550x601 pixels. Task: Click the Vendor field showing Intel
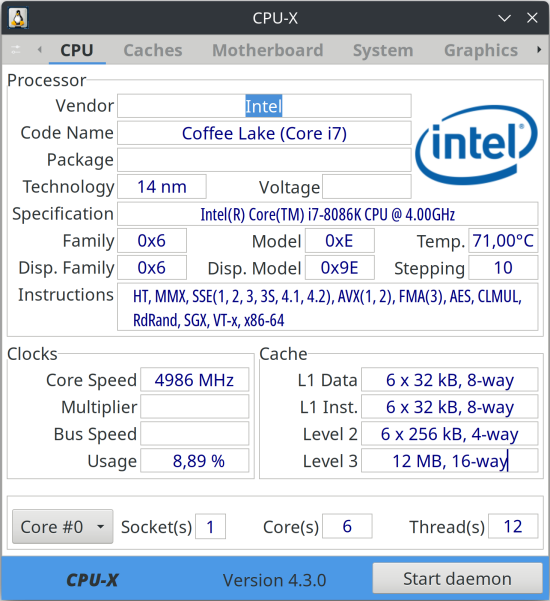tap(264, 106)
